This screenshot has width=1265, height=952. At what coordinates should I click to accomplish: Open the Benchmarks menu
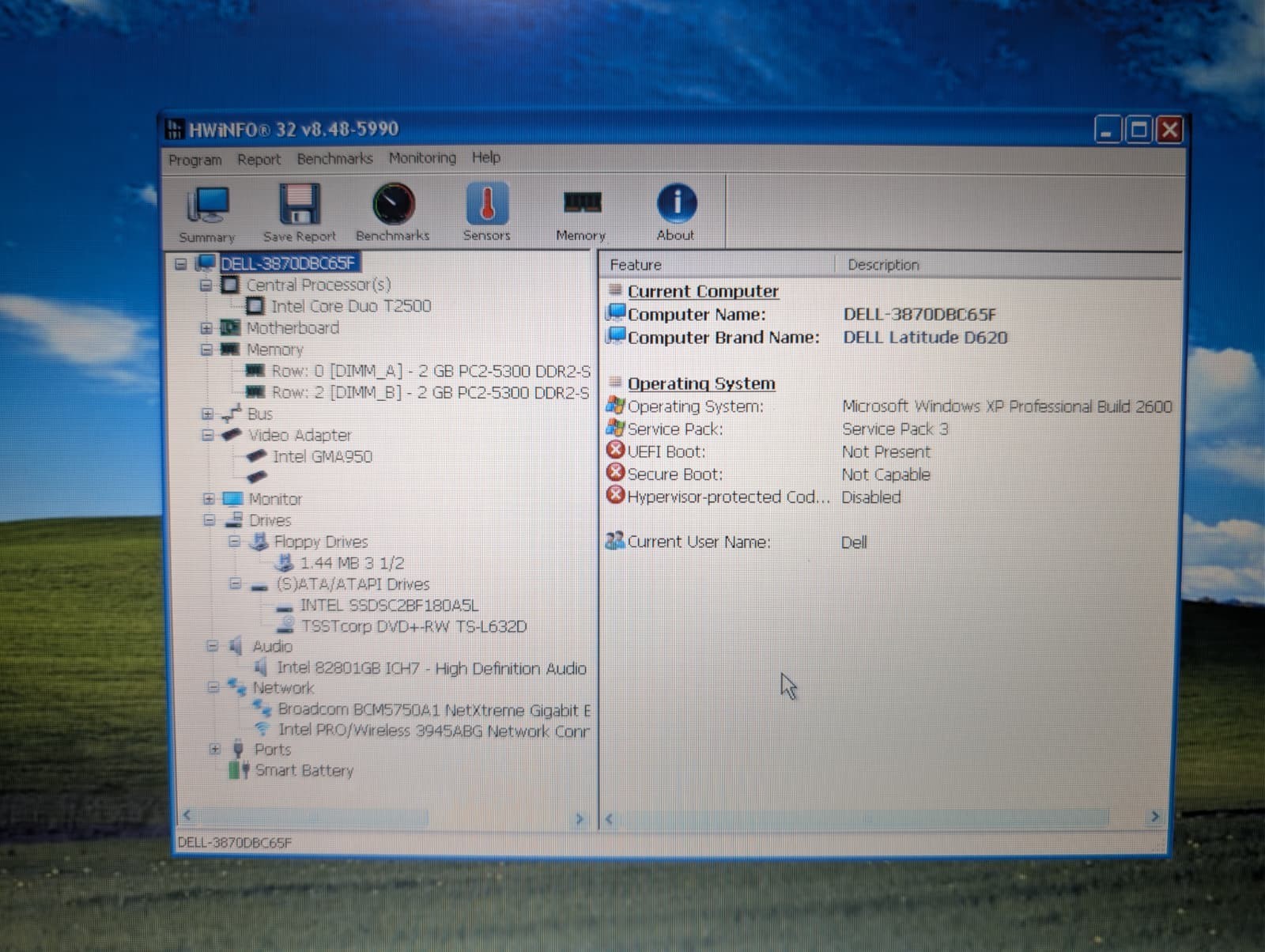click(335, 159)
